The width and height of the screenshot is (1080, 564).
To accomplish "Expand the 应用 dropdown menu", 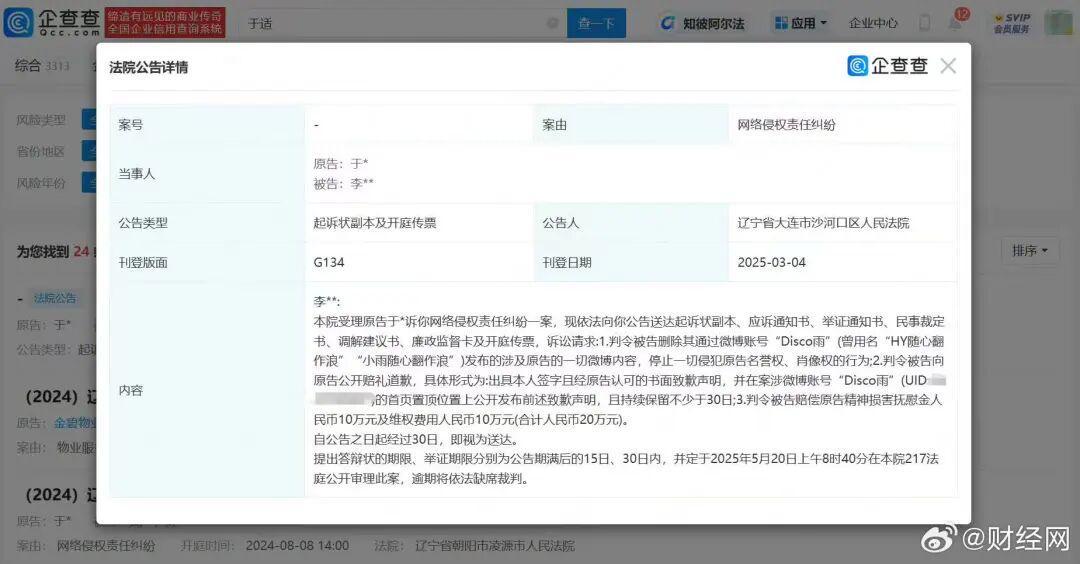I will click(800, 23).
